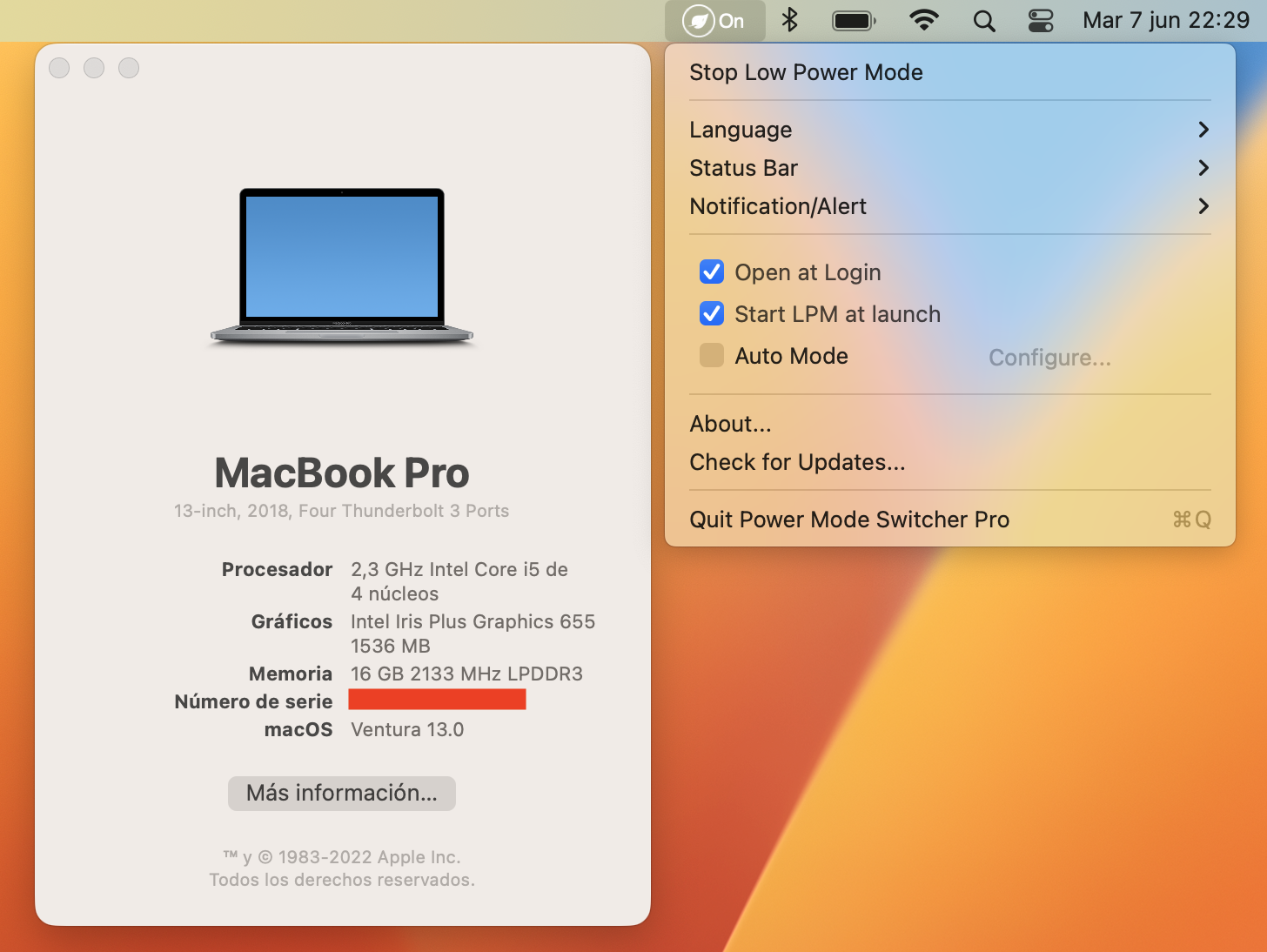The height and width of the screenshot is (952, 1267).
Task: Expand the Language submenu arrow
Action: [1203, 130]
